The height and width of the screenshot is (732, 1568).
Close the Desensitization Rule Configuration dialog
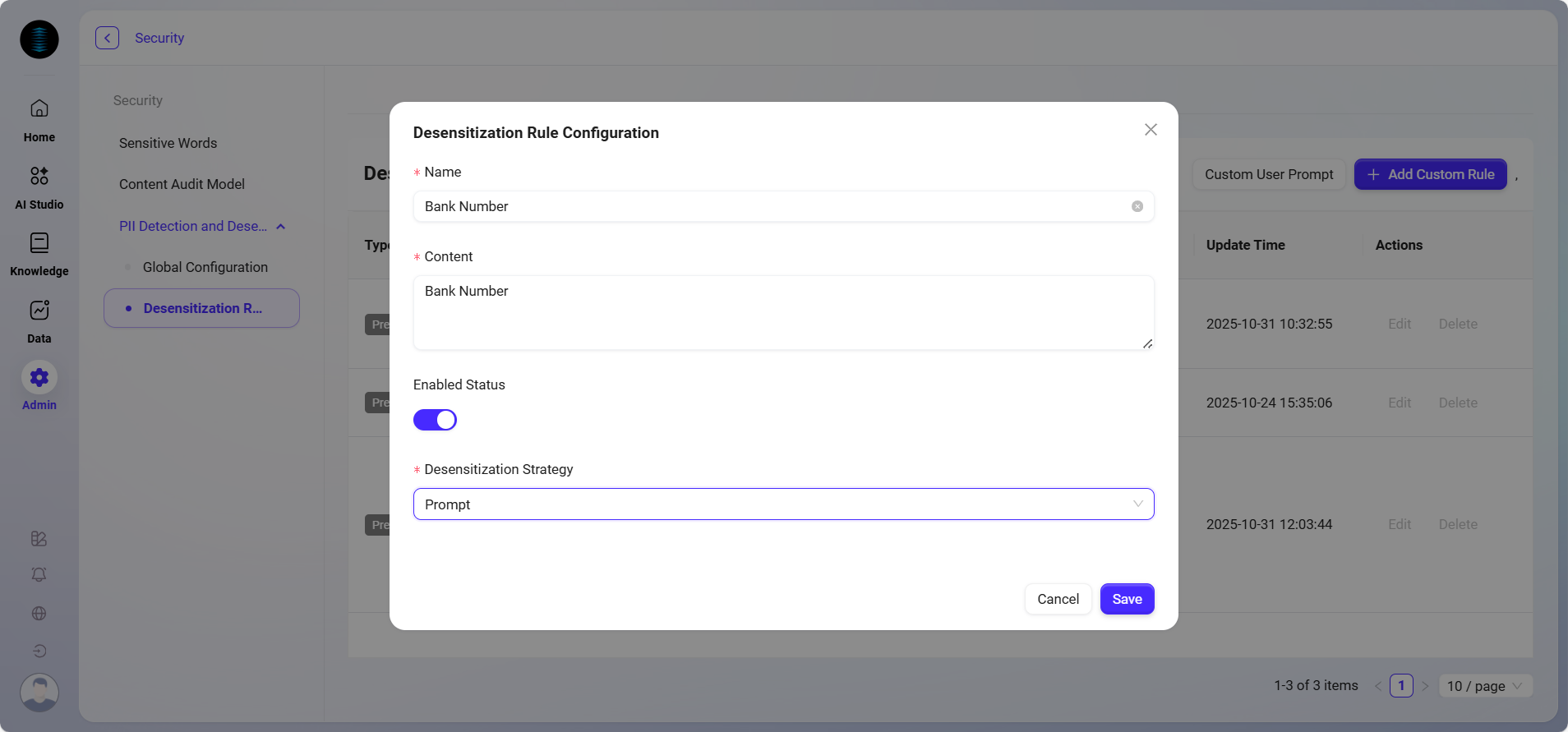tap(1151, 130)
